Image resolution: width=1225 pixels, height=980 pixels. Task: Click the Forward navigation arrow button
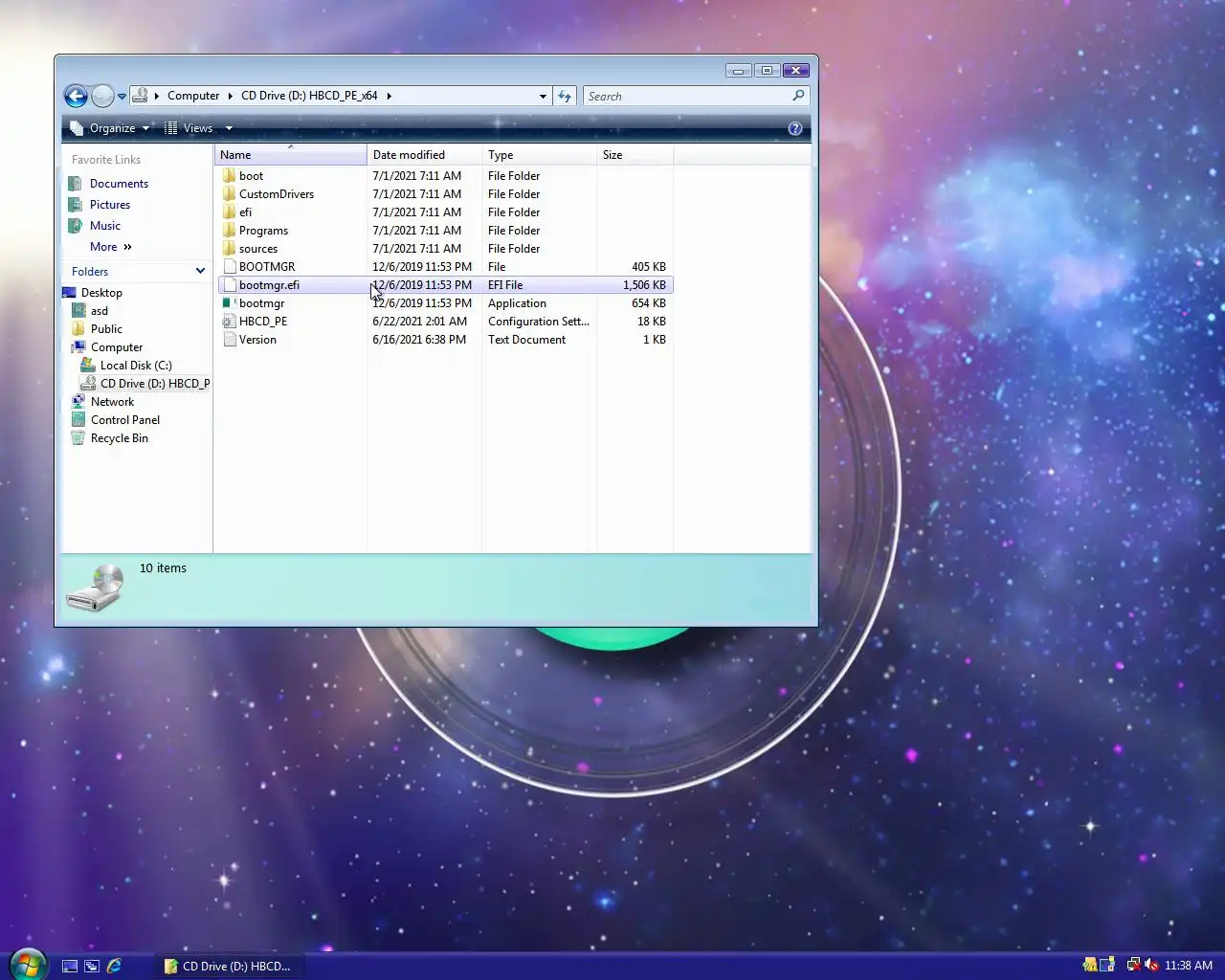(102, 96)
